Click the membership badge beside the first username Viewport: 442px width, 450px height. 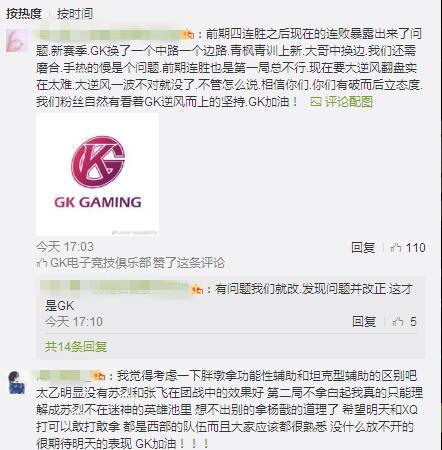tap(188, 35)
